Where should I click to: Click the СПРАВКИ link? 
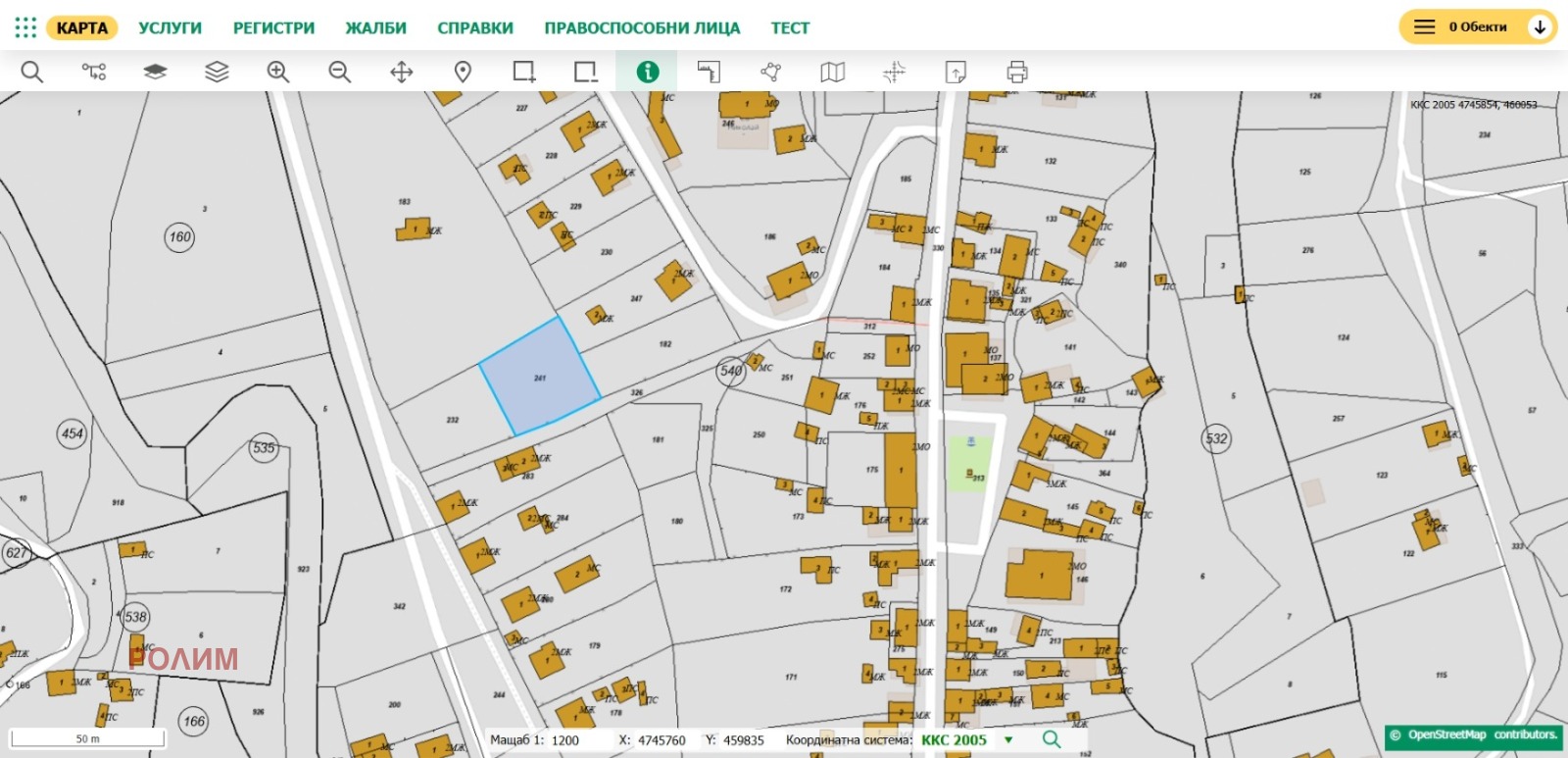click(475, 28)
